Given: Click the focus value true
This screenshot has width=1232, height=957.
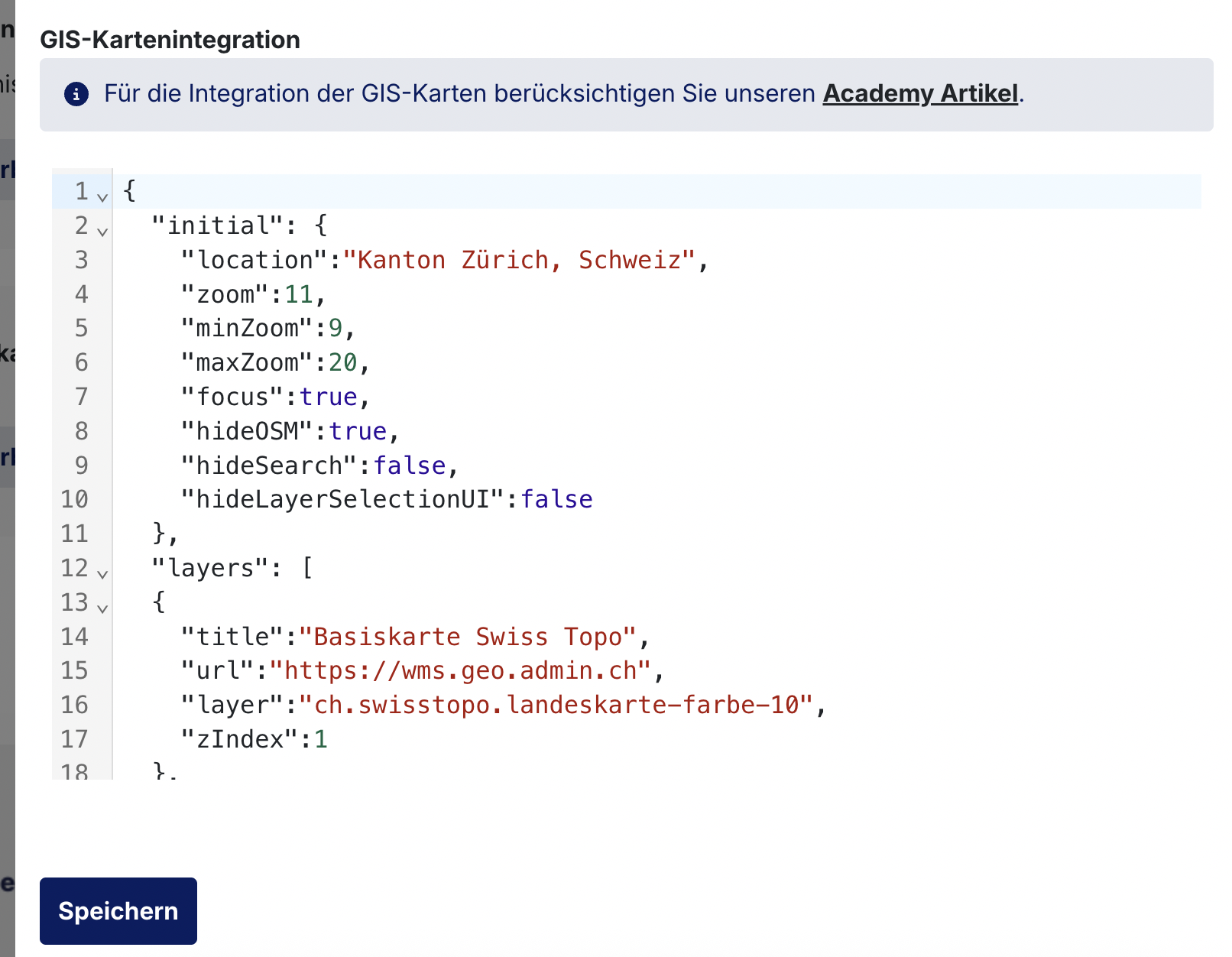Looking at the screenshot, I should tap(329, 397).
